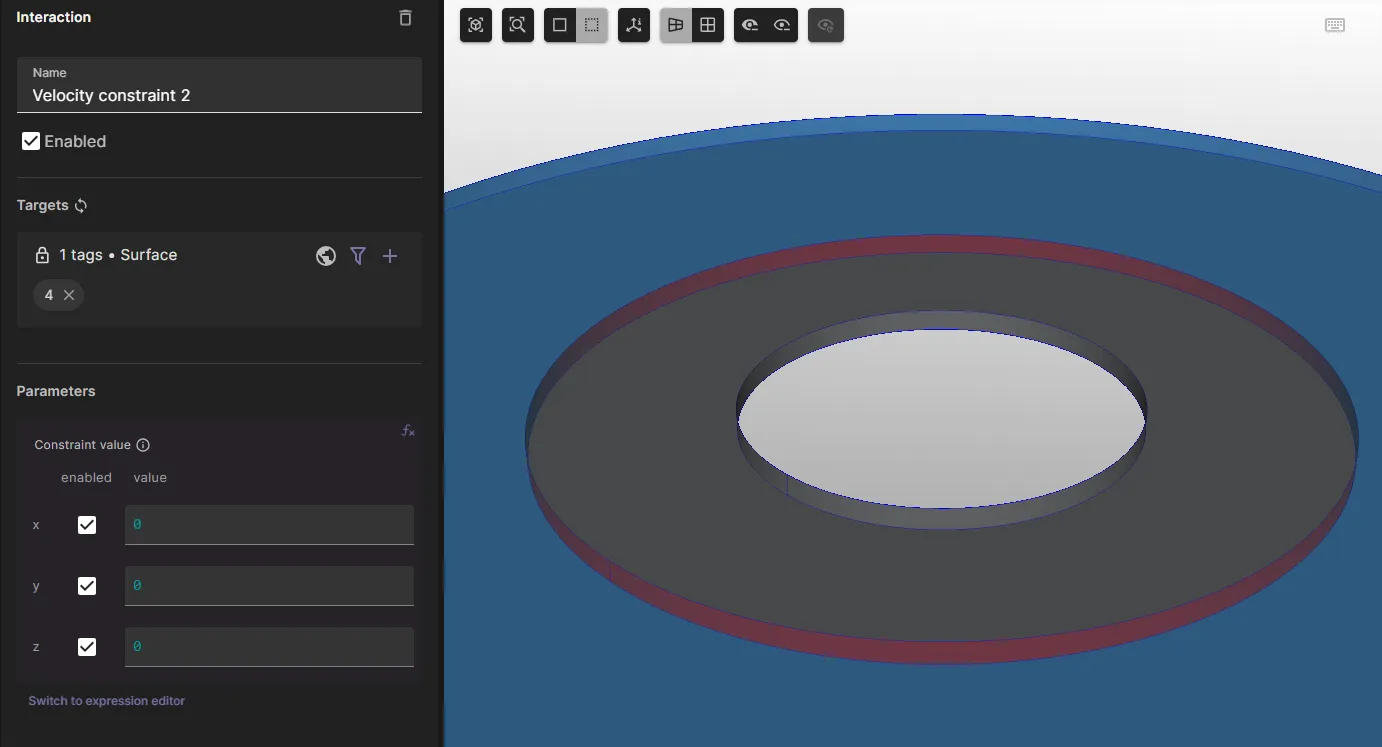Click the z constraint value field
The height and width of the screenshot is (747, 1382).
pos(269,647)
